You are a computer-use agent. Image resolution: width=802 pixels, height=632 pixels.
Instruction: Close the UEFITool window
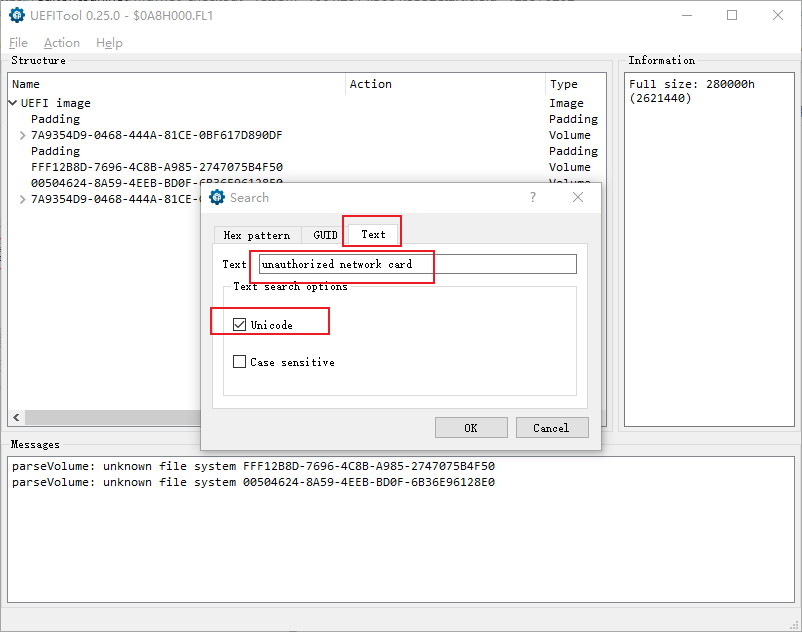[x=777, y=15]
